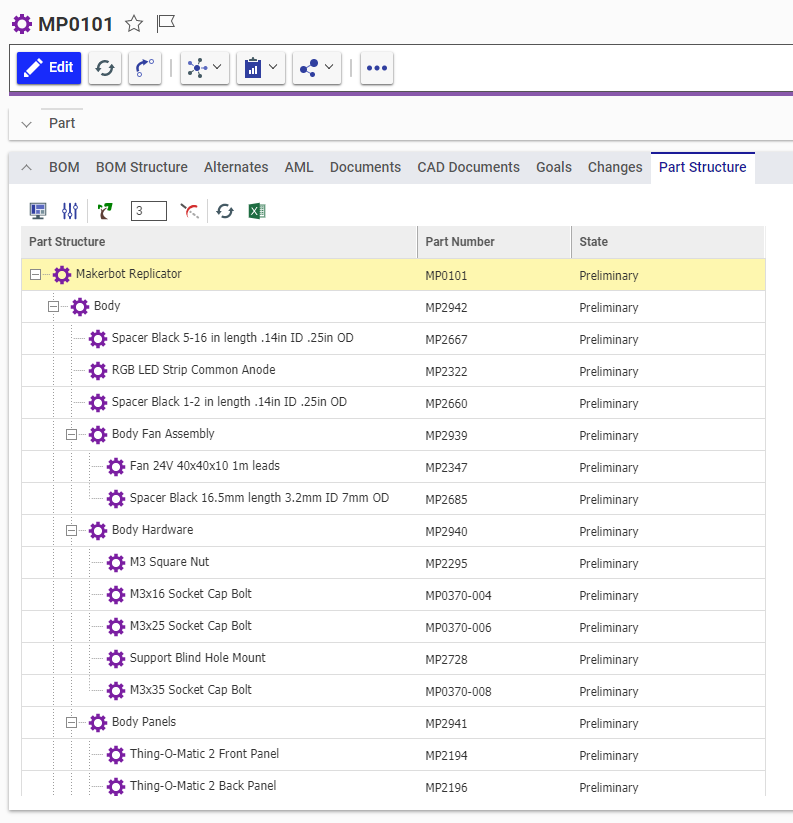The width and height of the screenshot is (793, 823).
Task: Select the Body Fan Assembly item
Action: click(163, 434)
